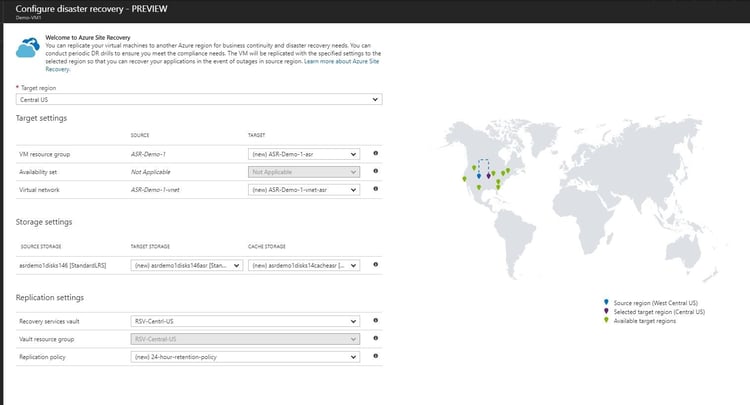Click info icon for storage settings row
750x405 pixels.
point(375,264)
